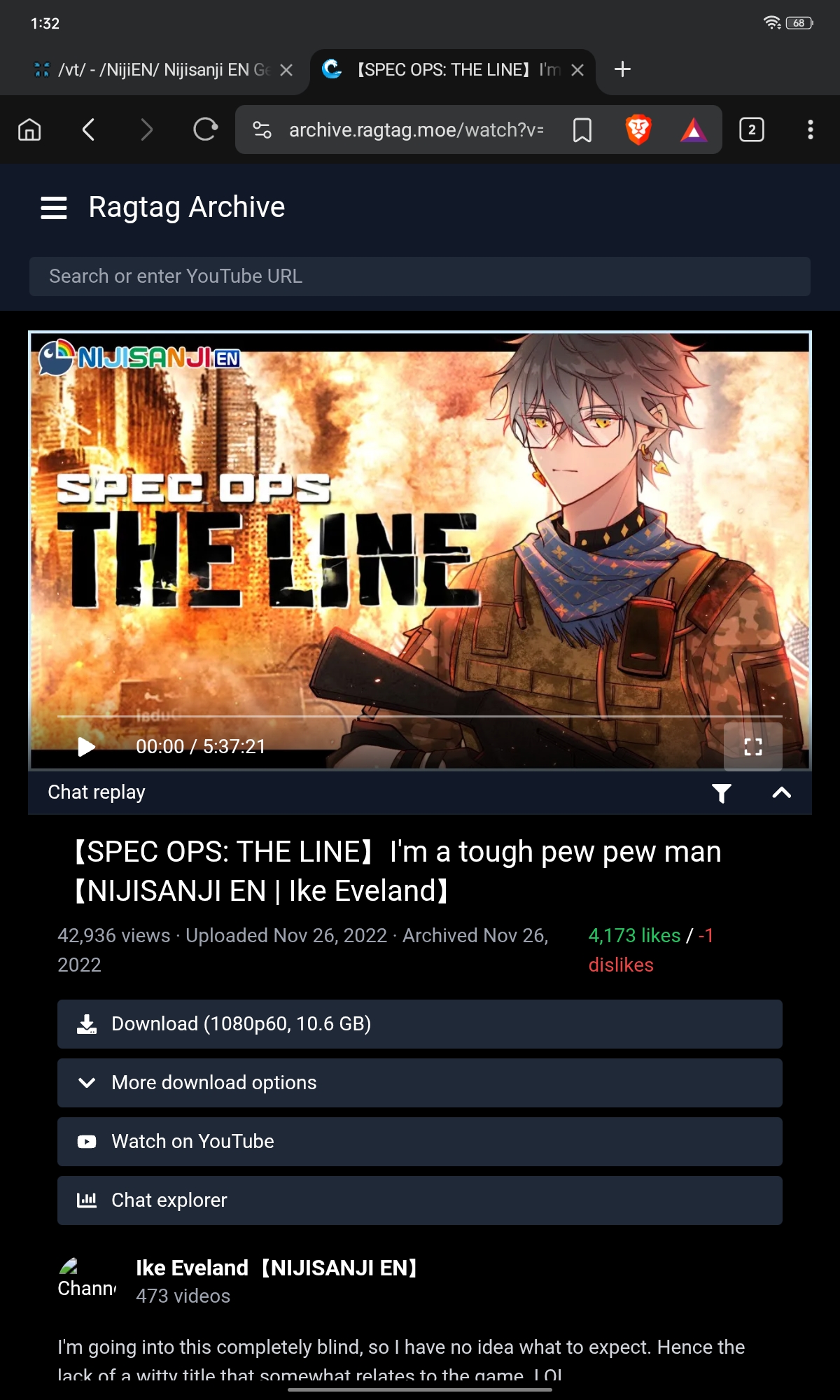Open the browser three-dot menu
Image resolution: width=840 pixels, height=1400 pixels.
[811, 129]
